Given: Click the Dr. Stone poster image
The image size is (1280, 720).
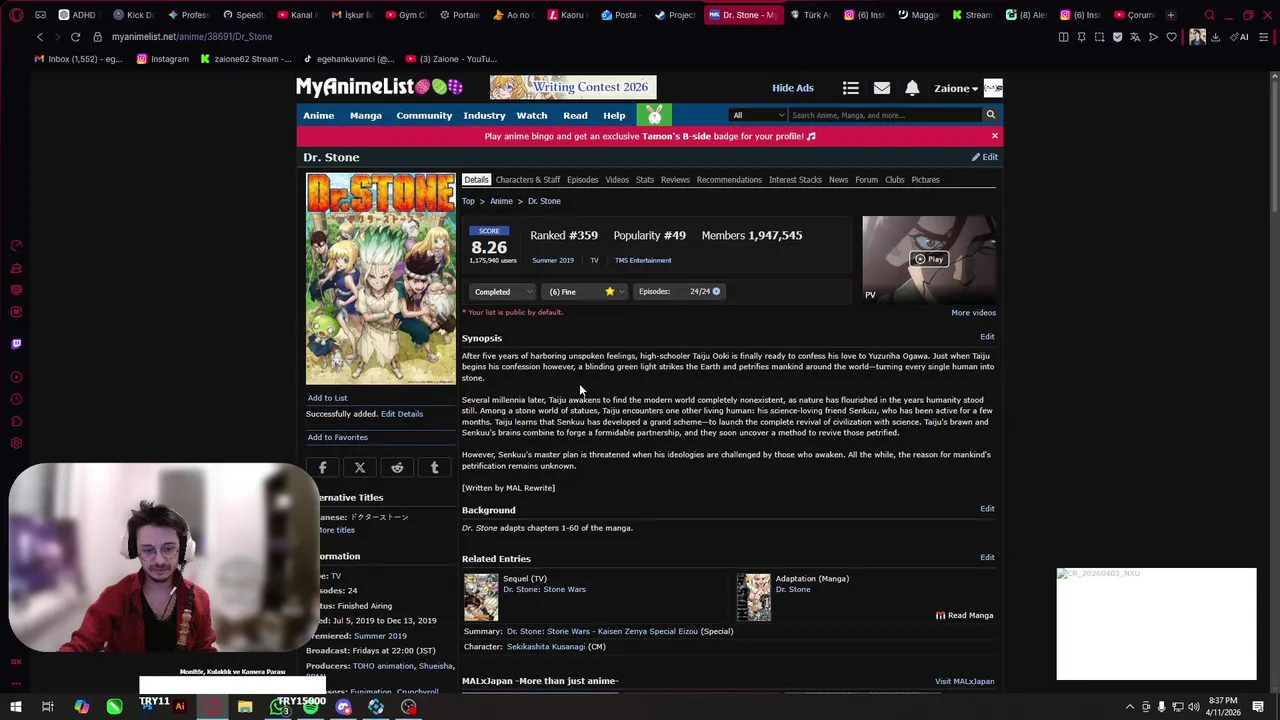Looking at the screenshot, I should (x=380, y=279).
